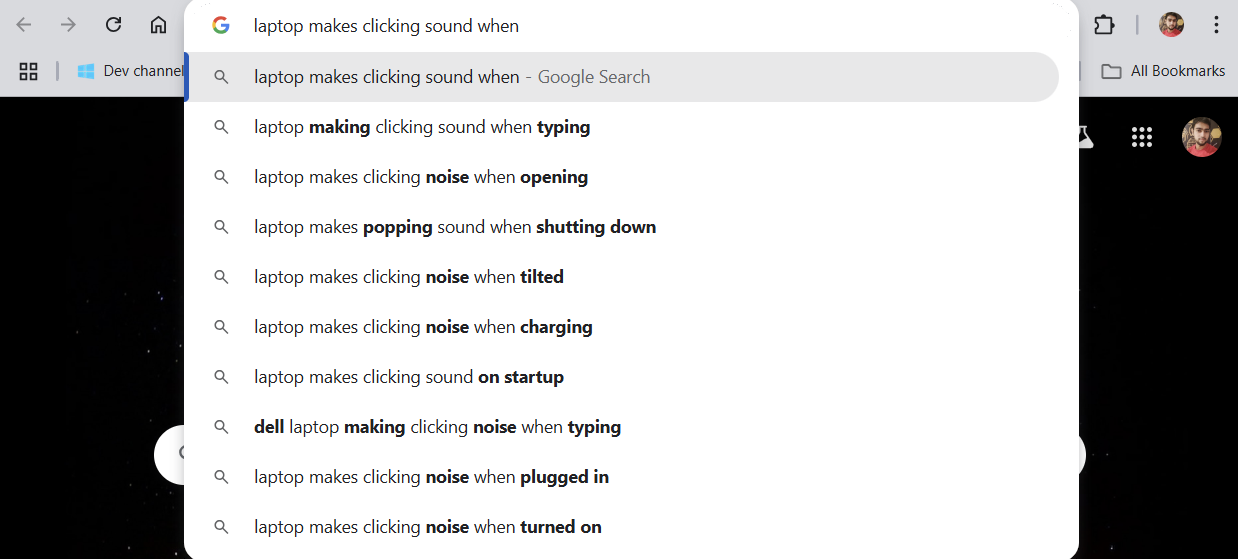Open the Extensions puzzle icon
Viewport: 1238px width, 559px height.
click(1104, 25)
